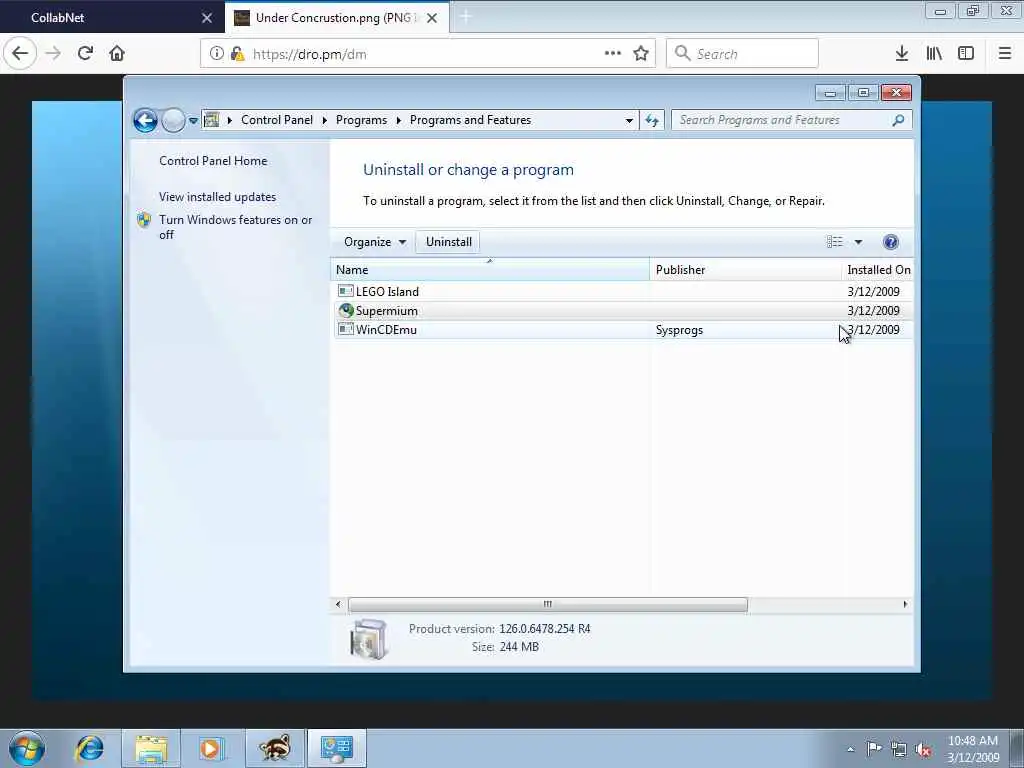Viewport: 1024px width, 768px height.
Task: Click the search magnifier icon
Action: pos(899,120)
